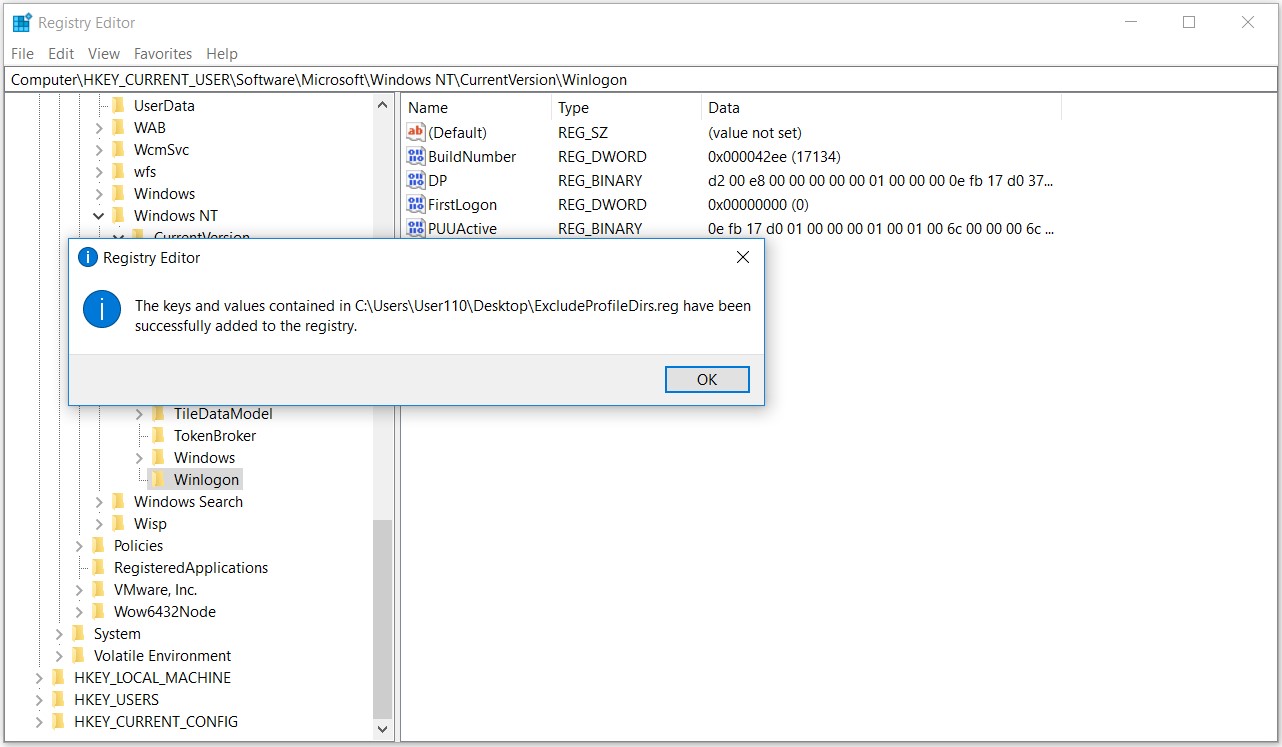The height and width of the screenshot is (747, 1282).
Task: Click the HKEY_LOCAL_MACHINE folder icon
Action: [x=59, y=677]
